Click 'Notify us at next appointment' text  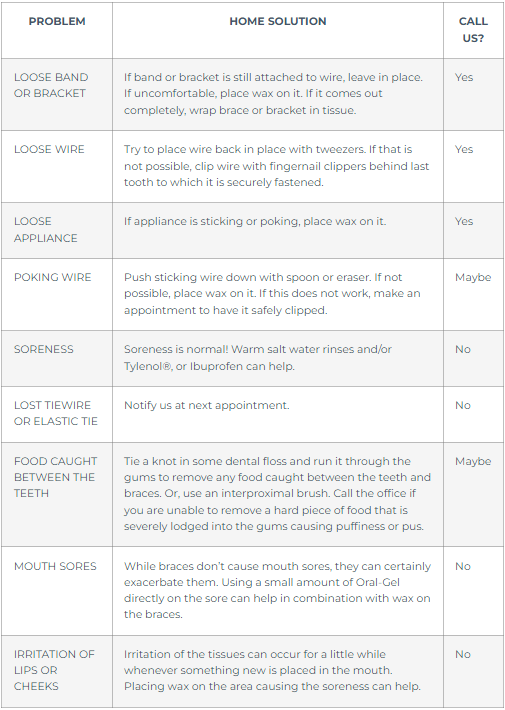click(207, 405)
